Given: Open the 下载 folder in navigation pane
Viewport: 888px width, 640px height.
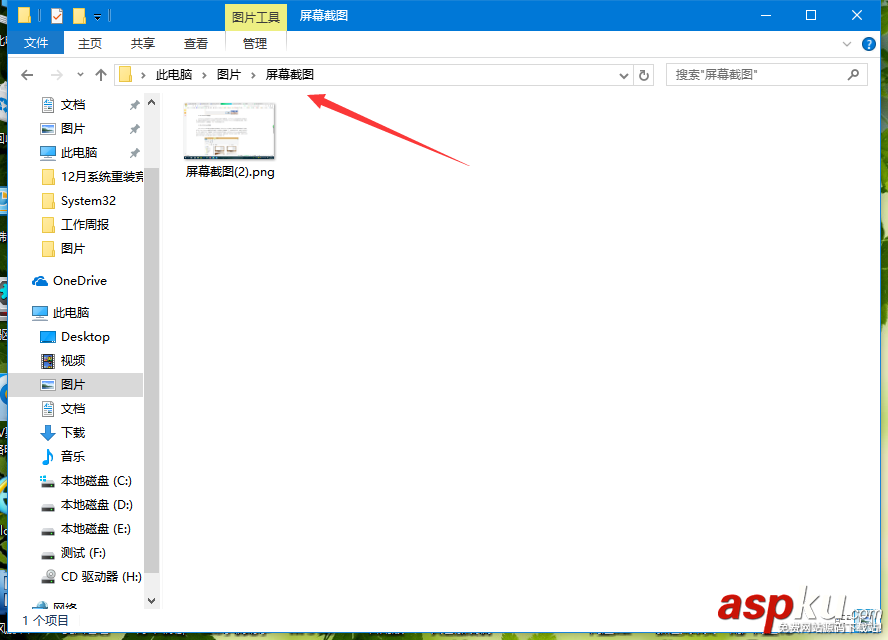Looking at the screenshot, I should [70, 432].
